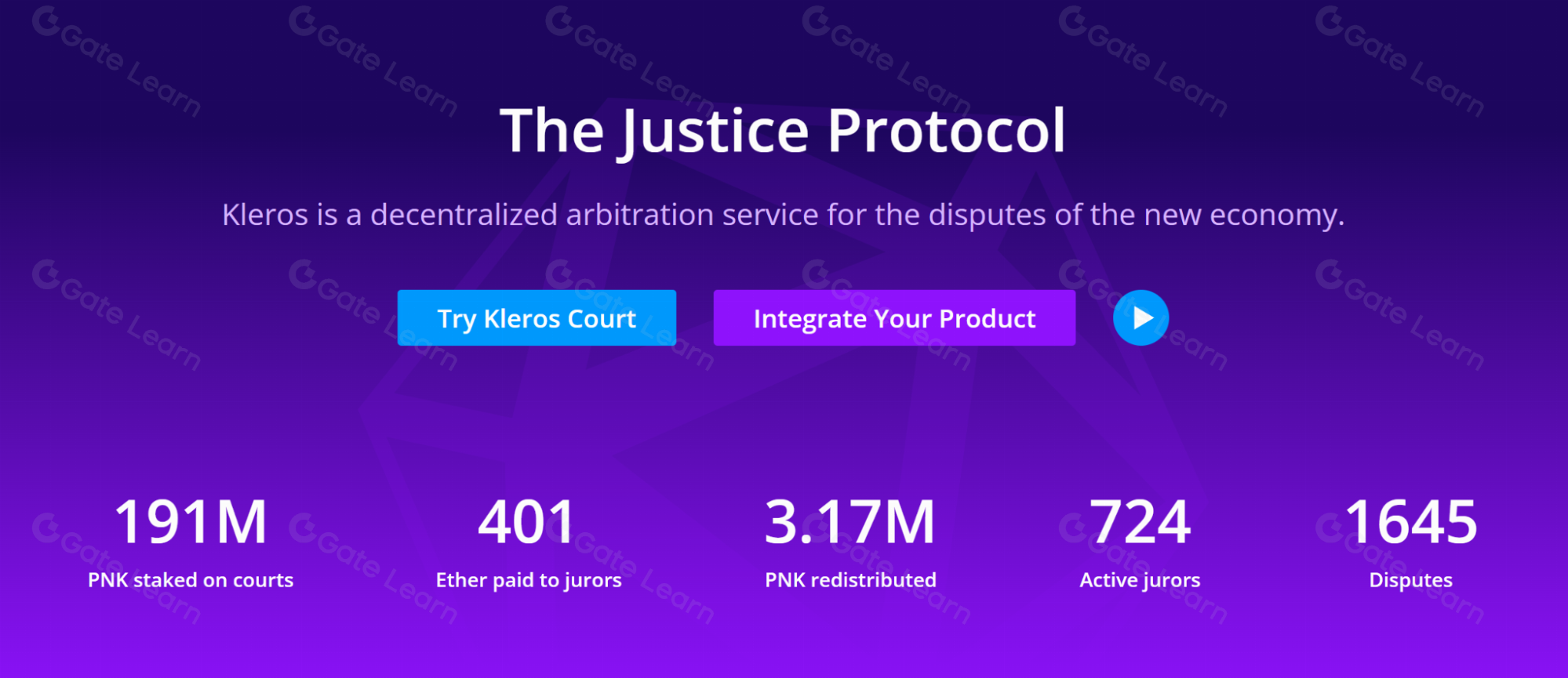Viewport: 1568px width, 678px height.
Task: Click The Justice Protocol heading
Action: point(784,129)
